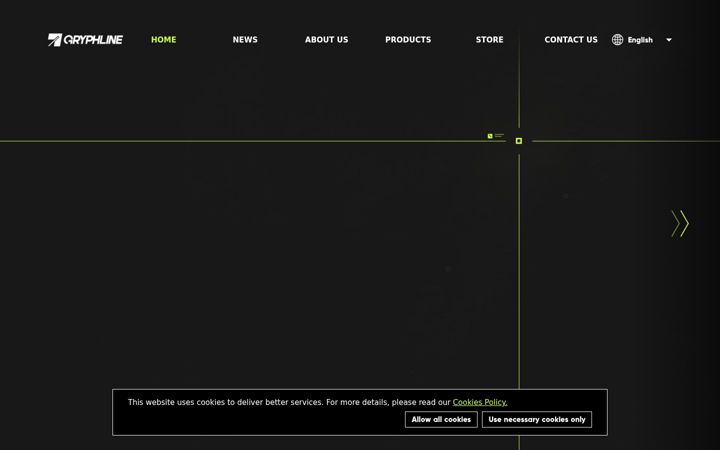The image size is (720, 450).
Task: Choose Use necessary cookies only
Action: pyautogui.click(x=537, y=419)
